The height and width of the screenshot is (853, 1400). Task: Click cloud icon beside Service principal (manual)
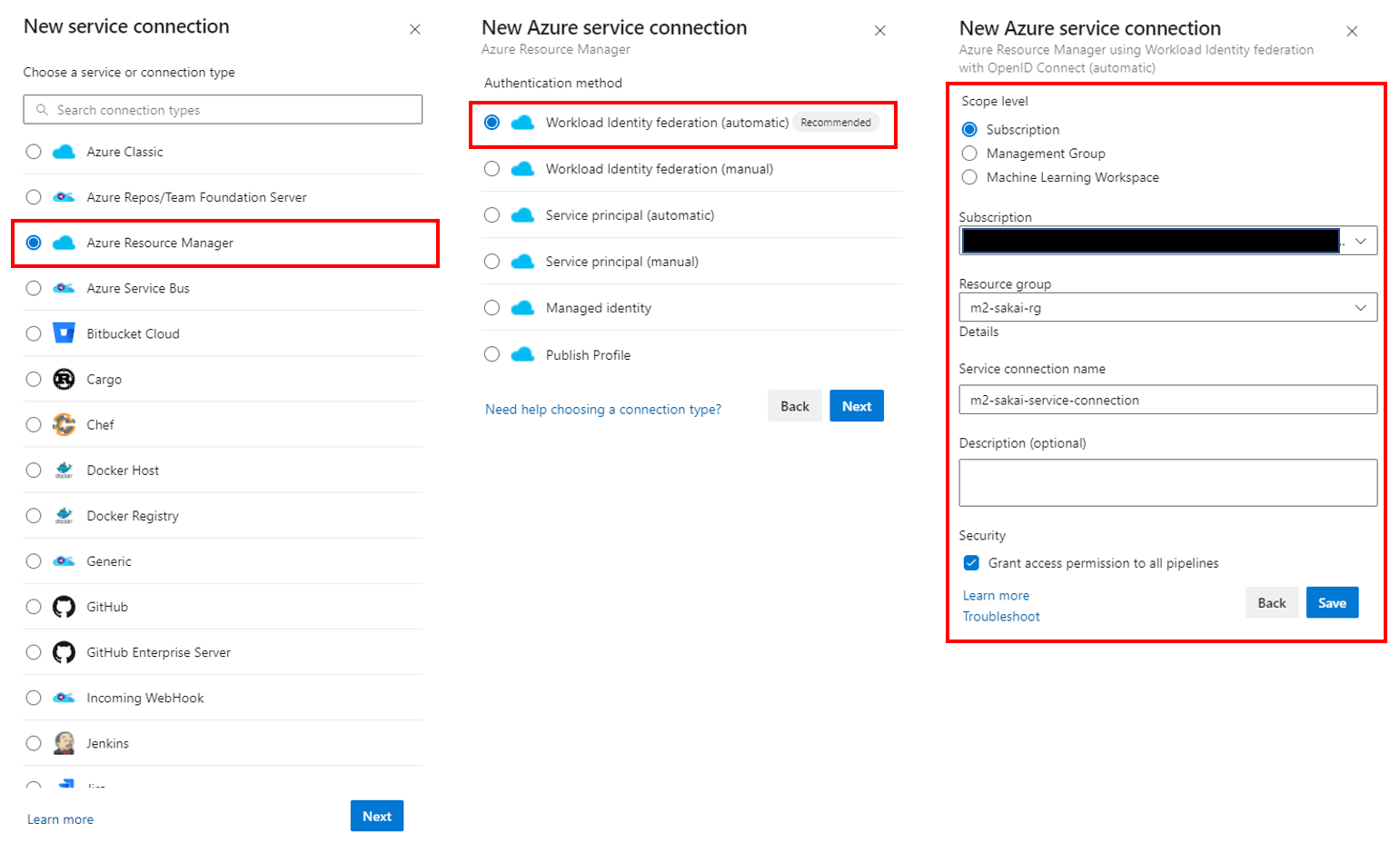click(522, 262)
